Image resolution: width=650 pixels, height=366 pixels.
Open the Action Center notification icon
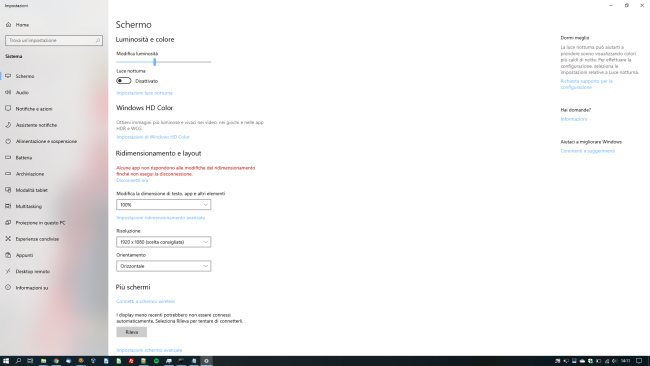click(x=639, y=361)
